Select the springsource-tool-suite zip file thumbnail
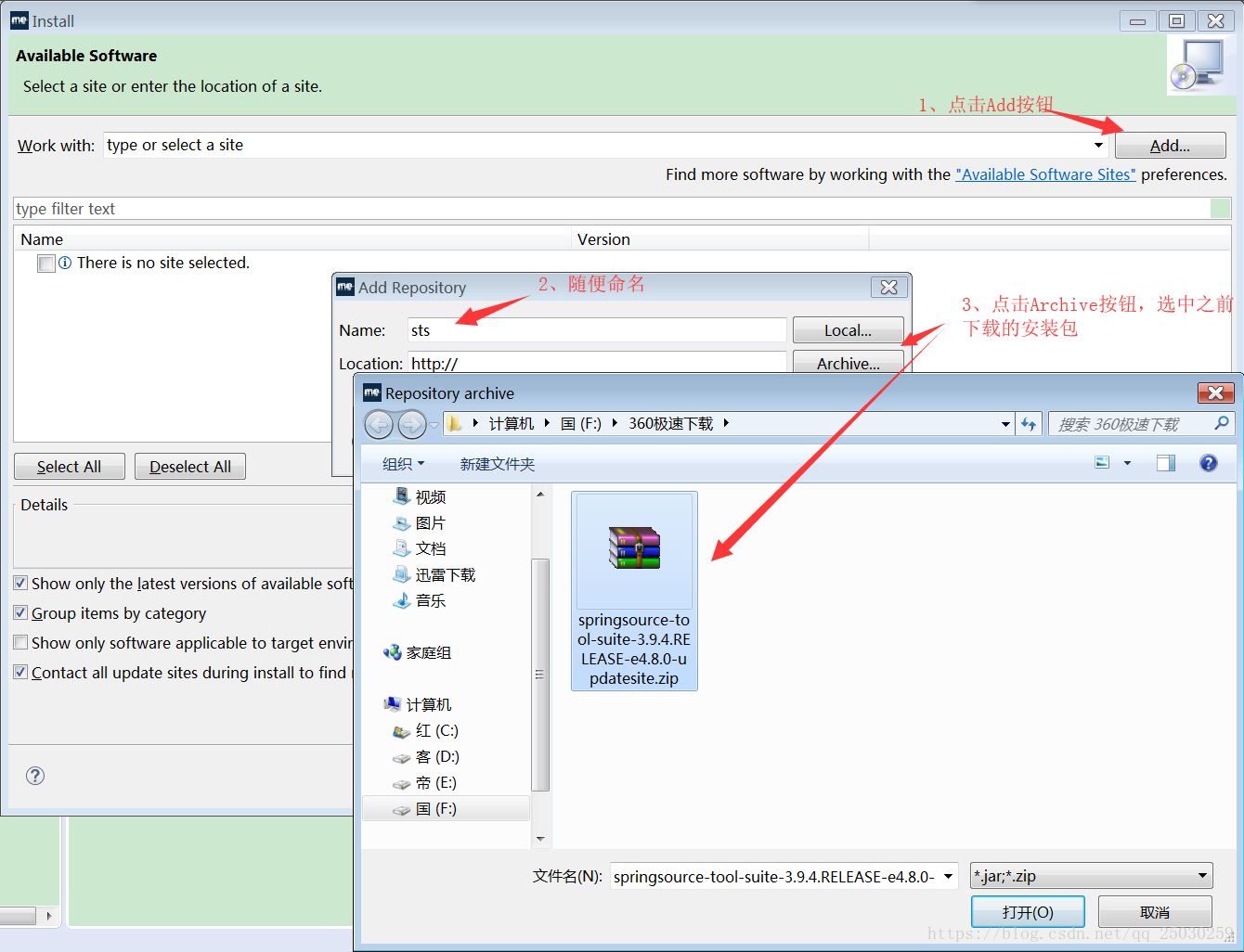Image resolution: width=1244 pixels, height=952 pixels. click(634, 590)
